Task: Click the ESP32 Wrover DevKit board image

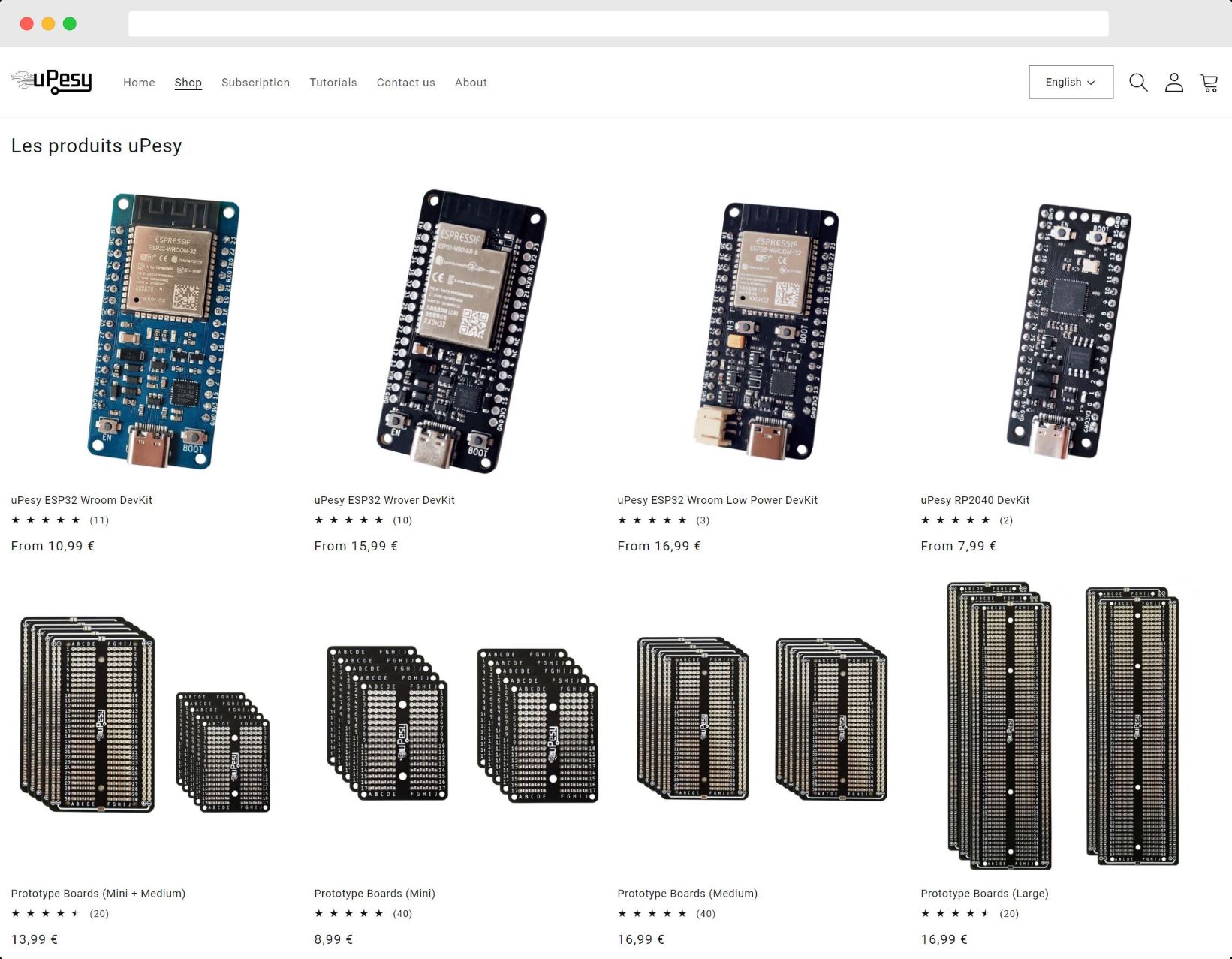Action: [x=460, y=330]
